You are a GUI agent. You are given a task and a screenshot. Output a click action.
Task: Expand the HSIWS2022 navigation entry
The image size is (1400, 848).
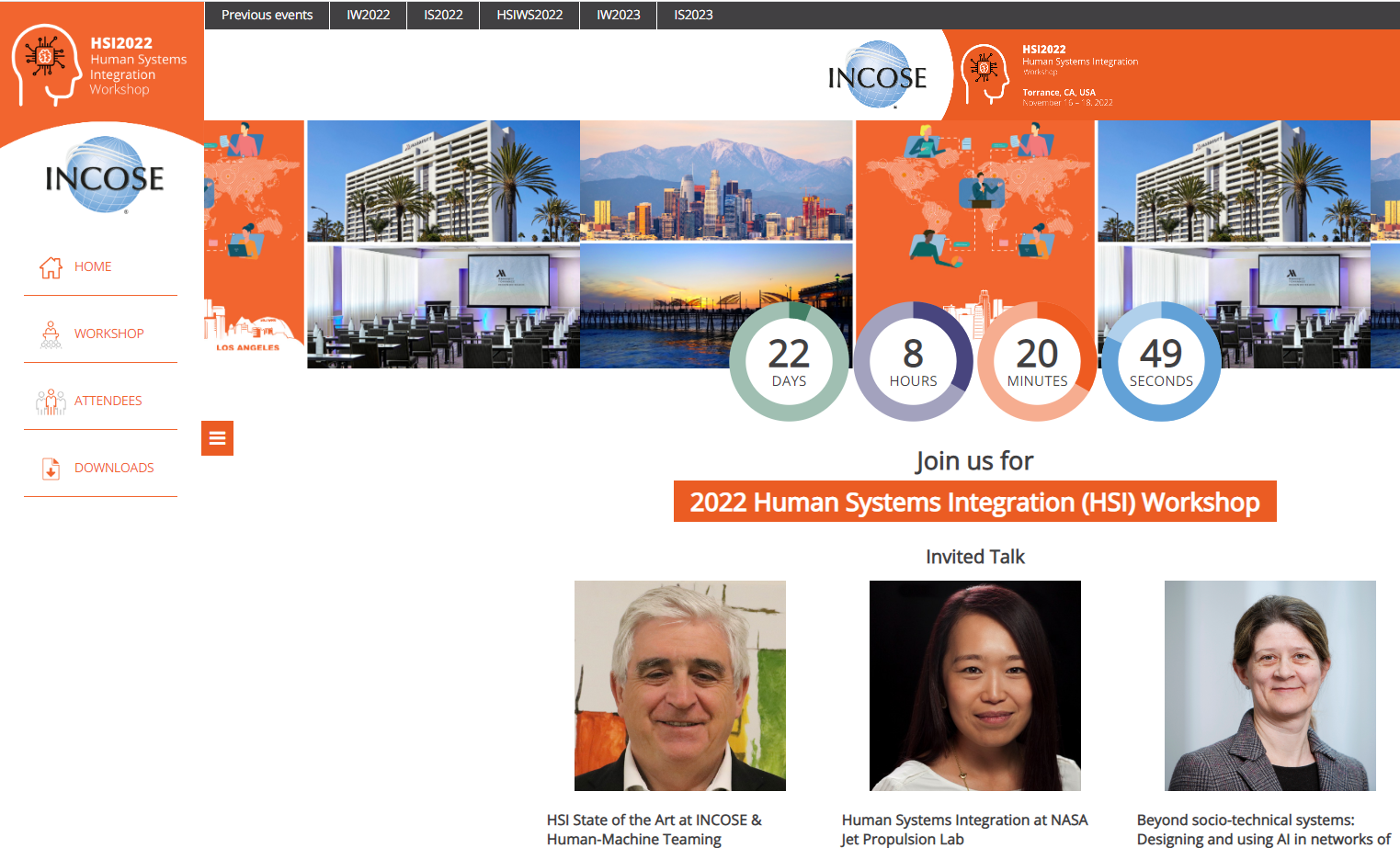(529, 15)
